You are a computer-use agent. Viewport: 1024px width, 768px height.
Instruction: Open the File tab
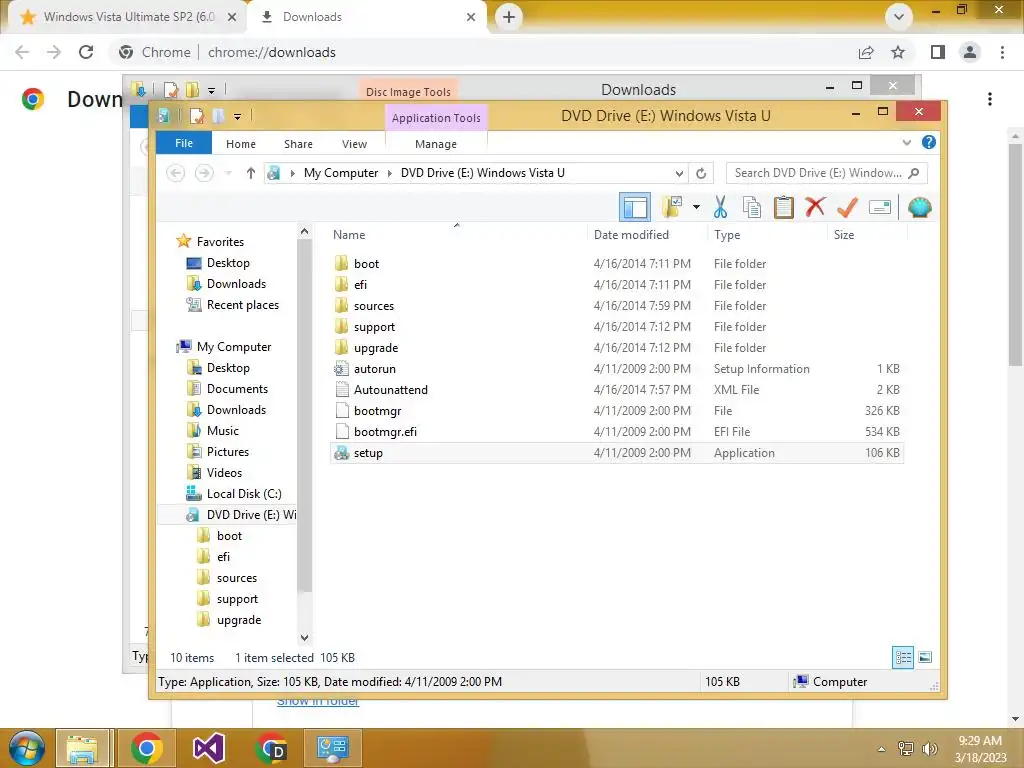[184, 143]
